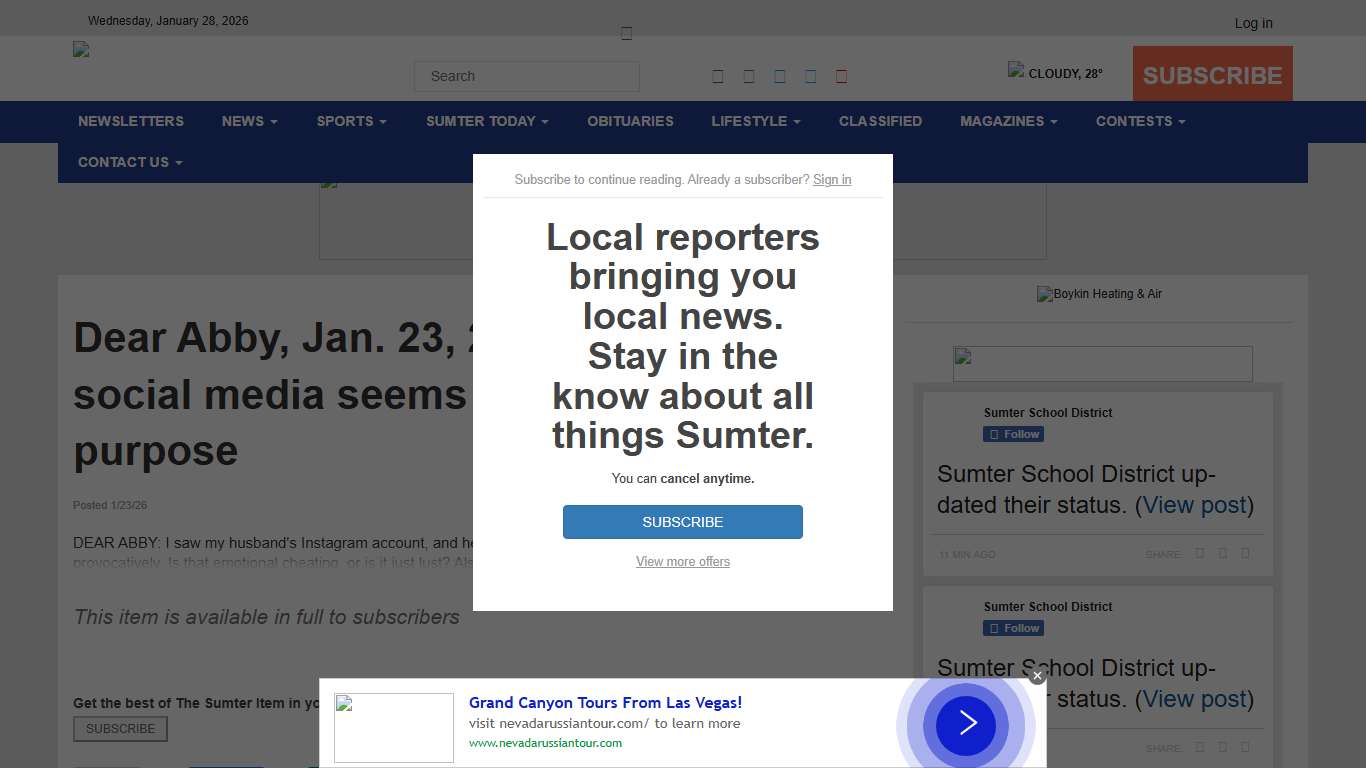Screen dimensions: 1366x768
Task: Expand the NEWS dropdown menu
Action: coord(249,121)
